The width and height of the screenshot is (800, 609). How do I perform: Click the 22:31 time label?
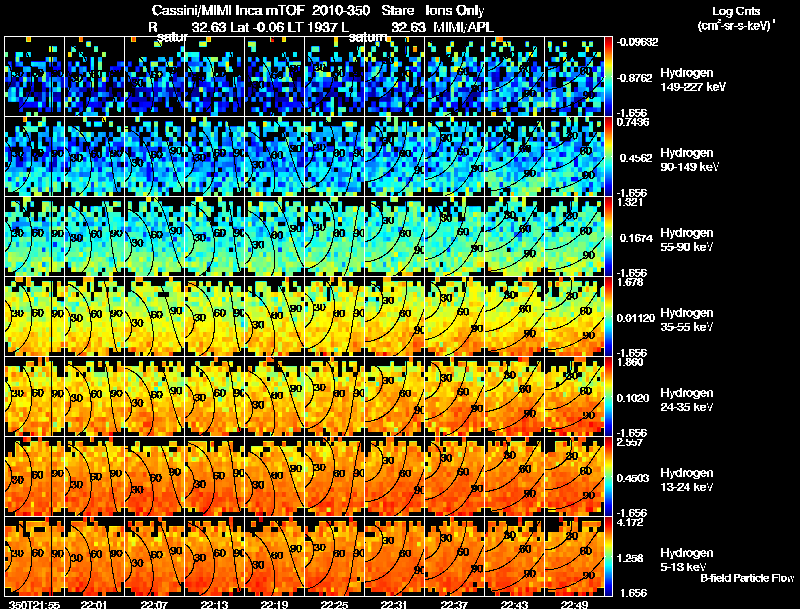(394, 605)
